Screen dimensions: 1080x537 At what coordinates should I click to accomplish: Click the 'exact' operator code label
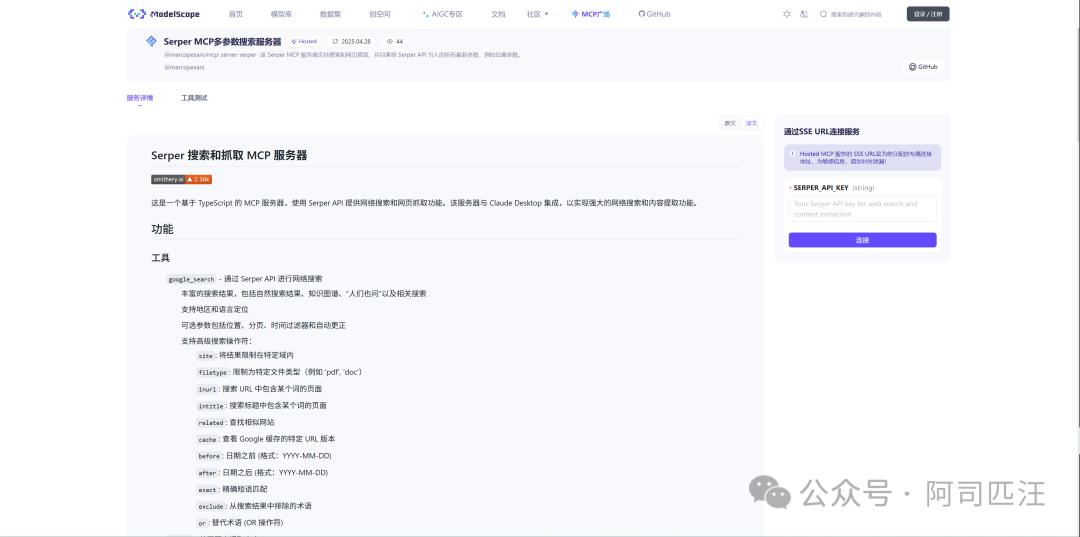point(207,489)
